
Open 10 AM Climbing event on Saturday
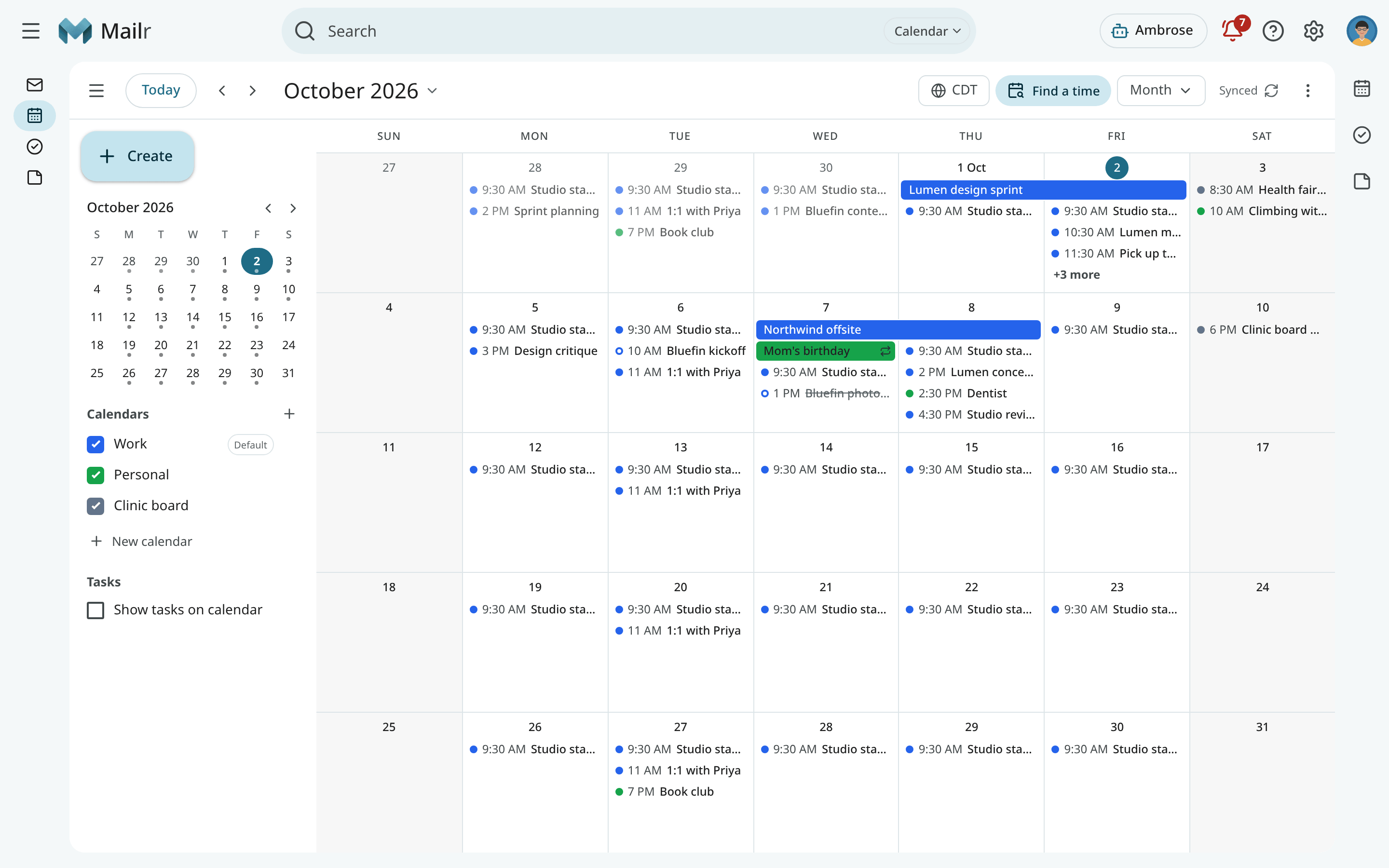click(1262, 211)
